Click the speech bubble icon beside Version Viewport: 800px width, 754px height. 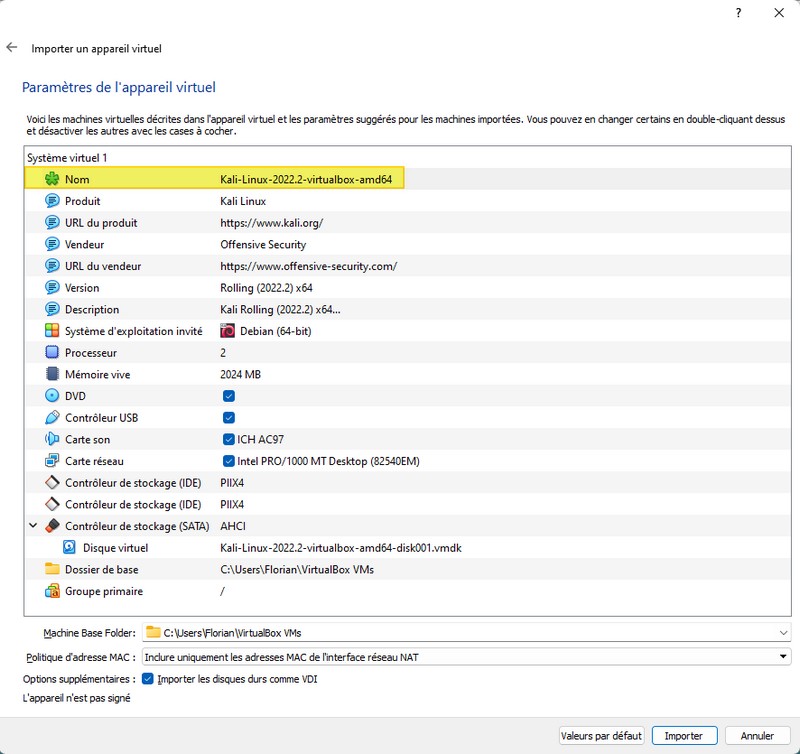52,287
